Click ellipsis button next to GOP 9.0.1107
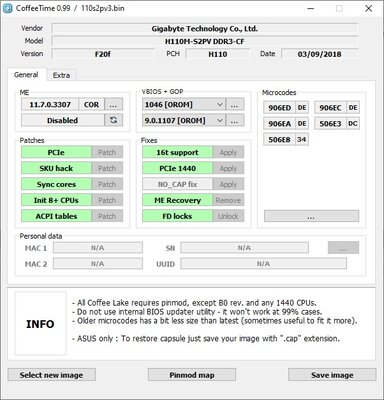The image size is (384, 400). tap(235, 120)
